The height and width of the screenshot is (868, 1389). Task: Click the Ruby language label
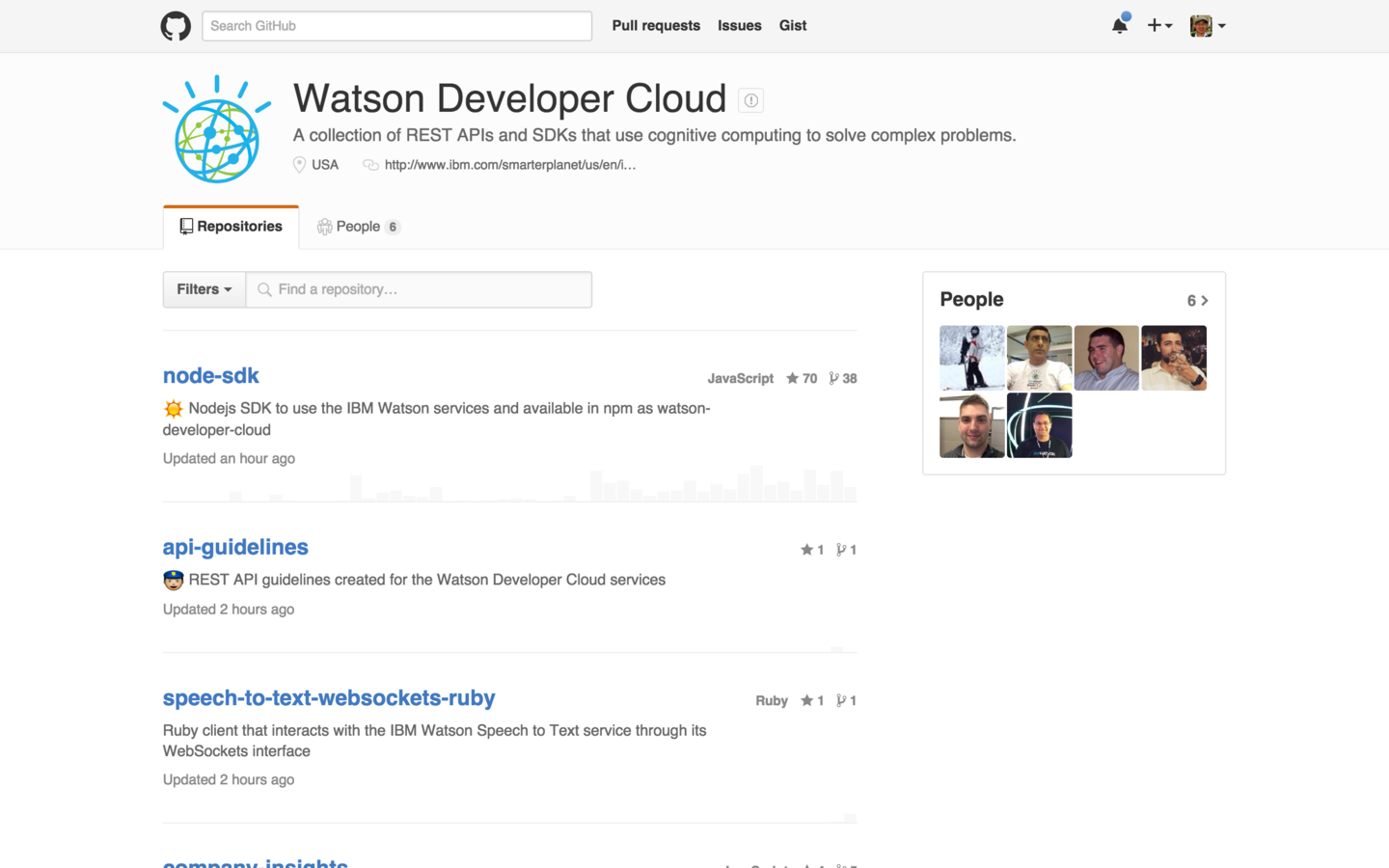(772, 700)
